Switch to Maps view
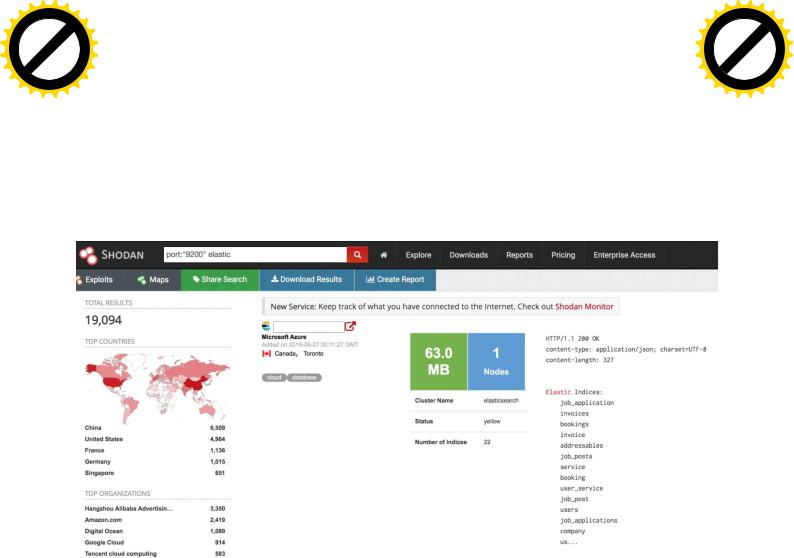 [153, 280]
